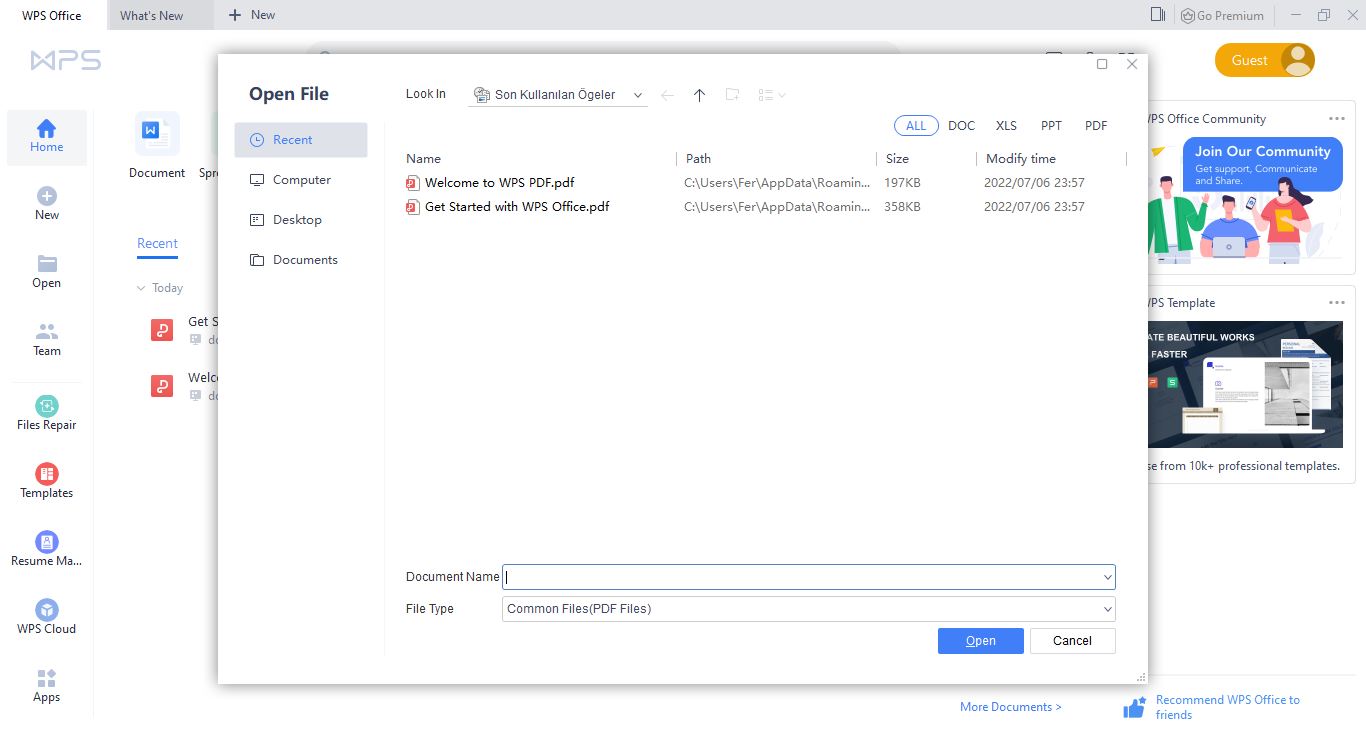Expand the Document Name dropdown arrow
The image size is (1366, 738).
coord(1107,577)
